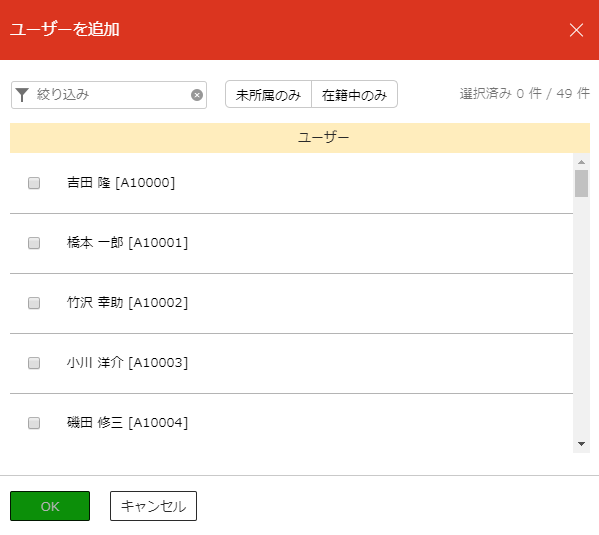Click the scrollbar track below the thumb
The image size is (599, 535).
click(581, 317)
